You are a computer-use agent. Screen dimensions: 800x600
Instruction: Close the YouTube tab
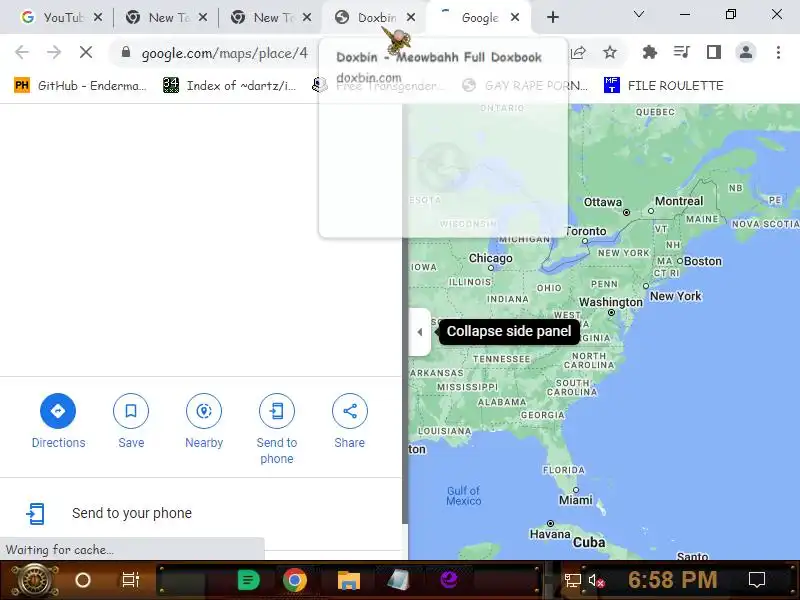(x=98, y=17)
